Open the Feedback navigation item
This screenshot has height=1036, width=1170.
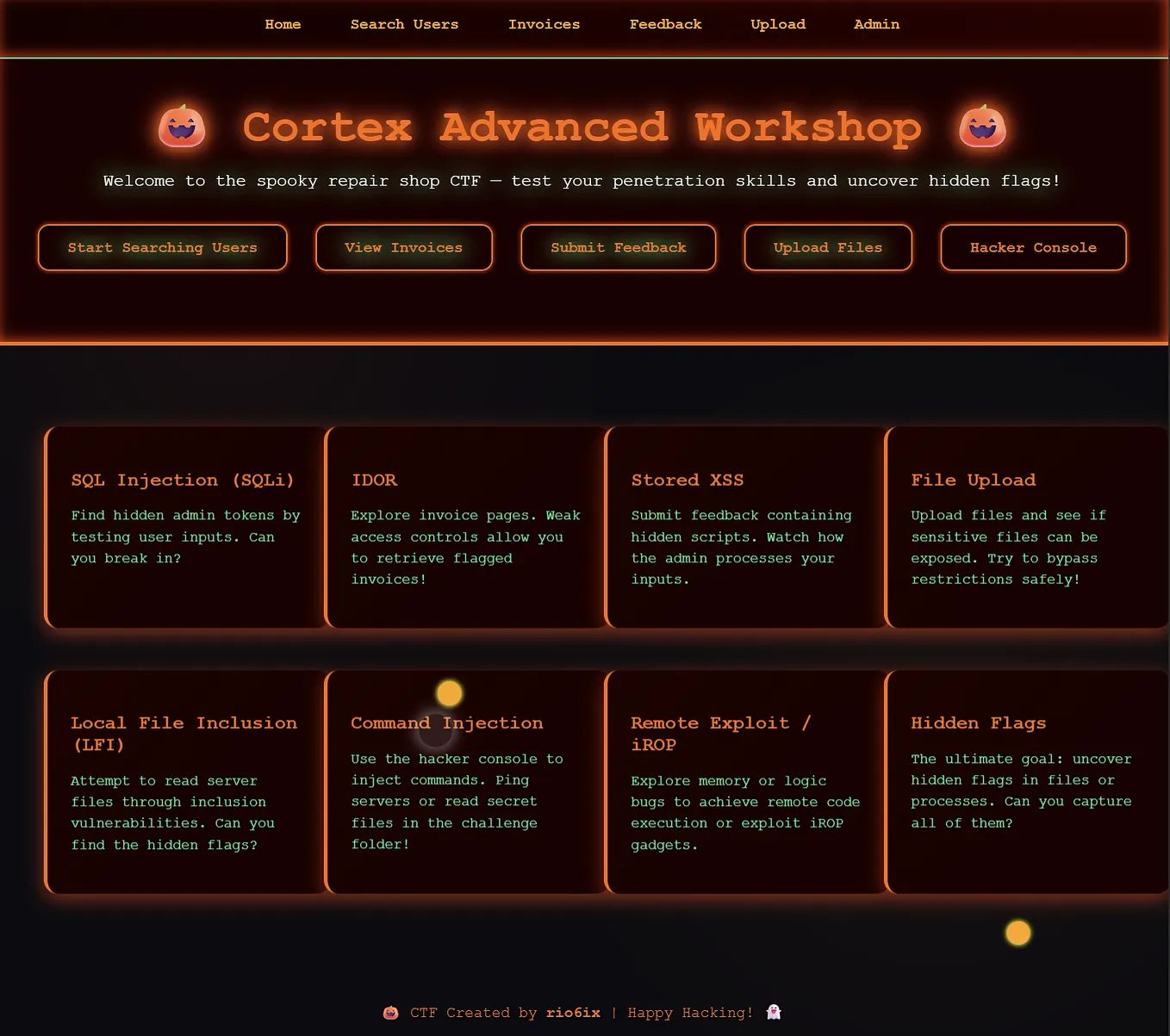click(665, 24)
